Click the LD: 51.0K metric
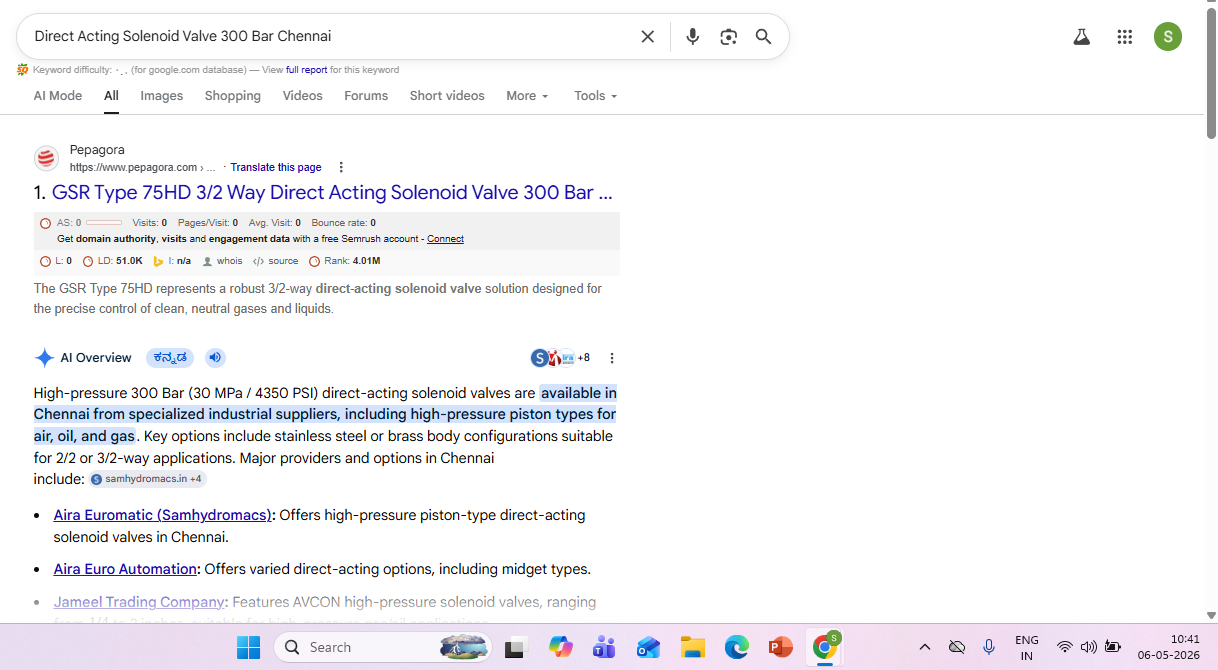Screen dimensions: 1218x670 pyautogui.click(x=113, y=261)
